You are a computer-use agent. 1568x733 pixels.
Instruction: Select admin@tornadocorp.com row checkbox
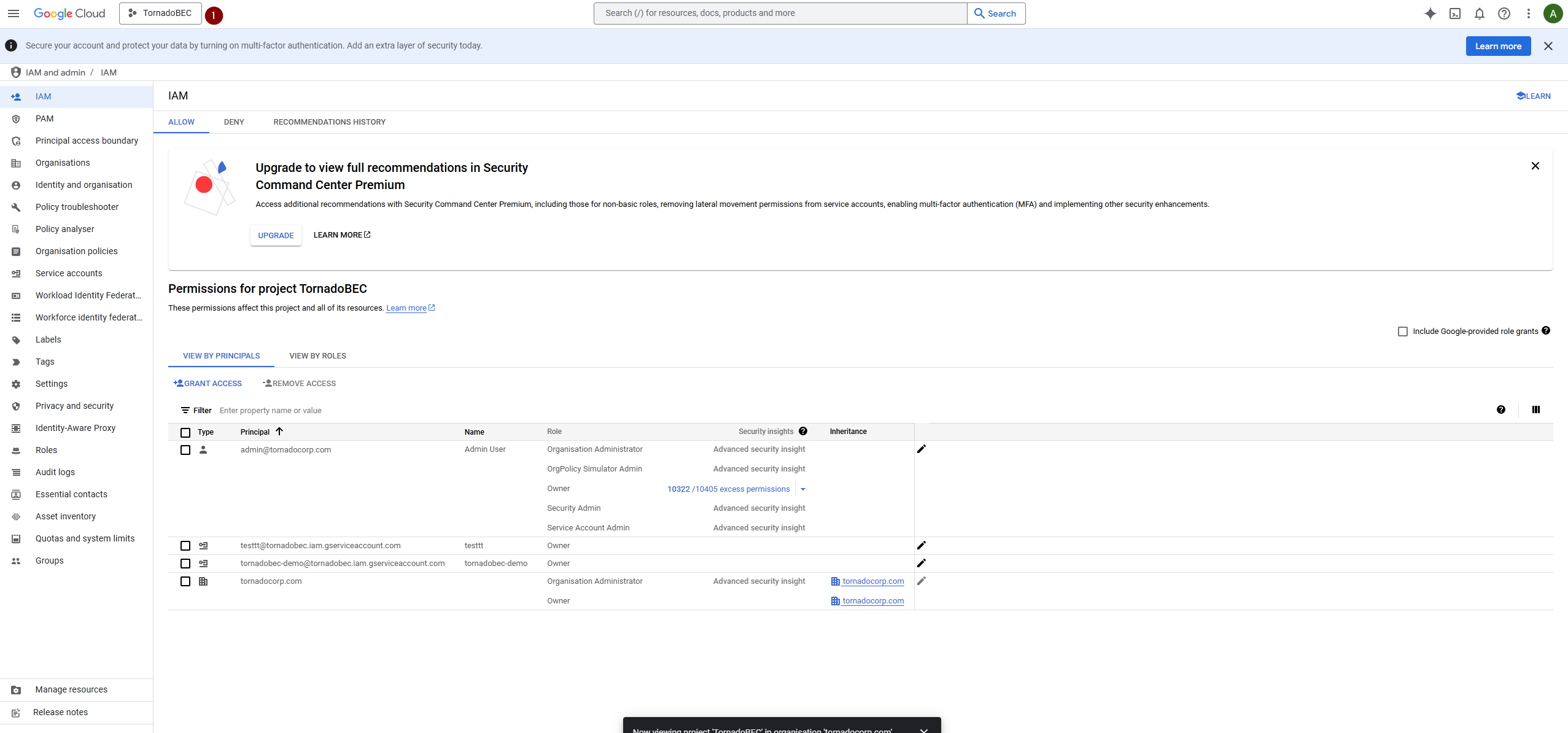point(185,450)
